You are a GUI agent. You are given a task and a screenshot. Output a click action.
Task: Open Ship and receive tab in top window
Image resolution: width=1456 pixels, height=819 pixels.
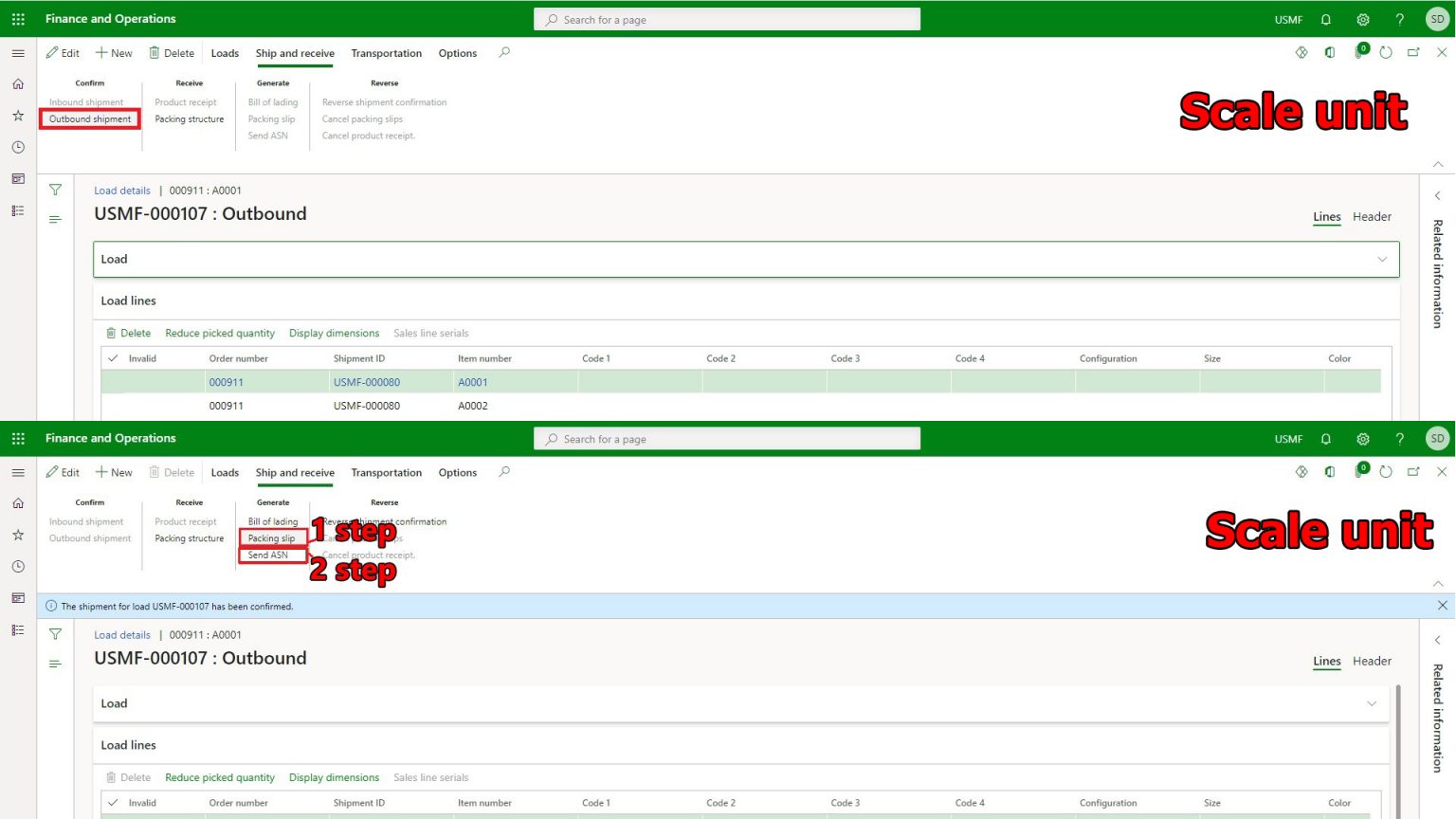coord(295,53)
